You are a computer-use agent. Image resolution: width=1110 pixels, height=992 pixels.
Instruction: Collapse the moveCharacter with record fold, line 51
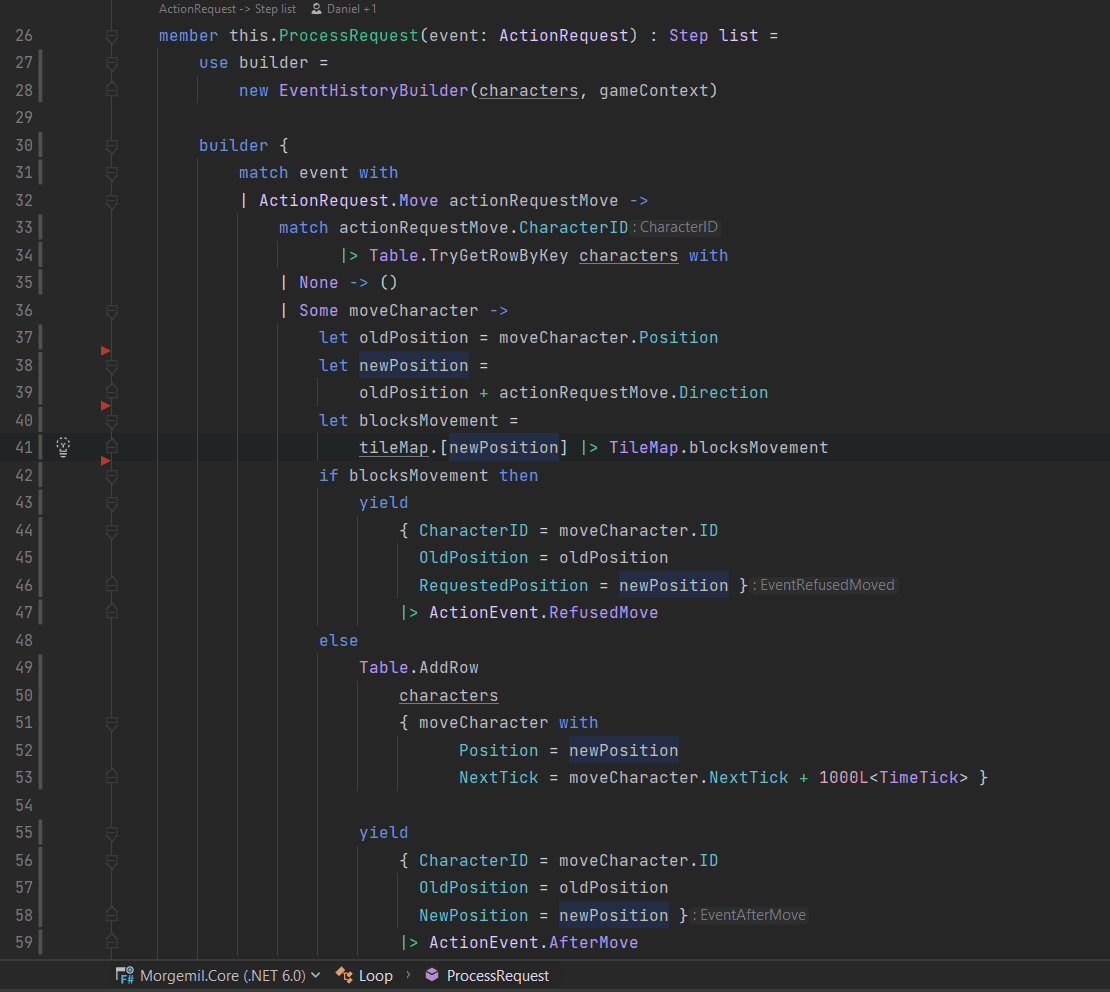click(x=112, y=723)
